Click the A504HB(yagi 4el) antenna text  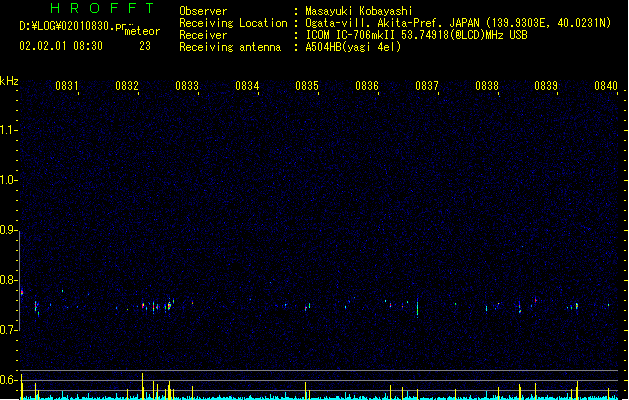(x=353, y=47)
